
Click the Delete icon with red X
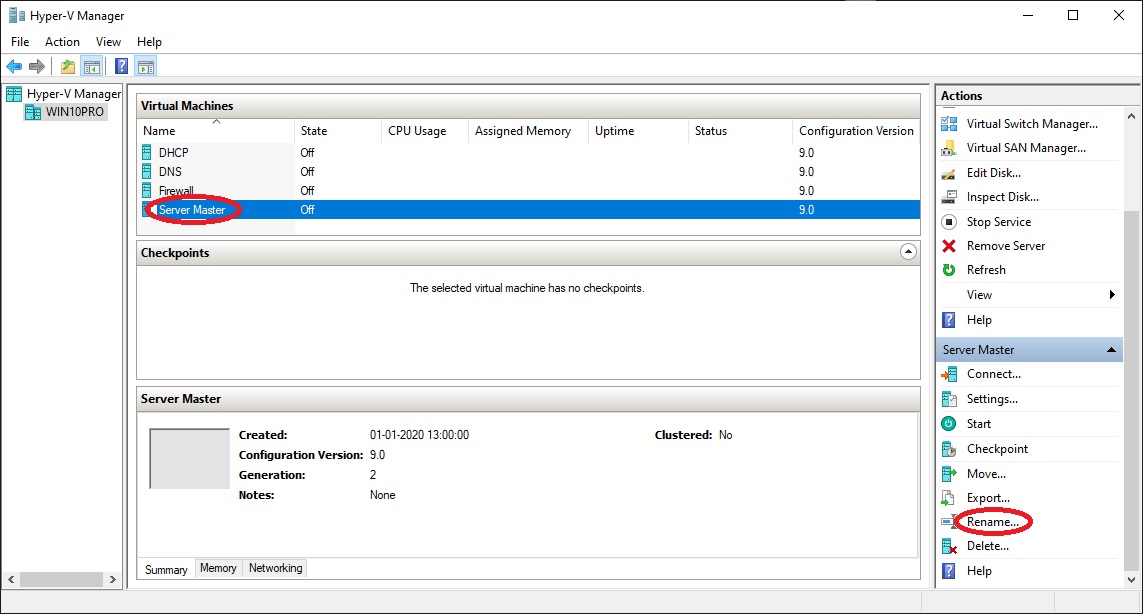948,546
